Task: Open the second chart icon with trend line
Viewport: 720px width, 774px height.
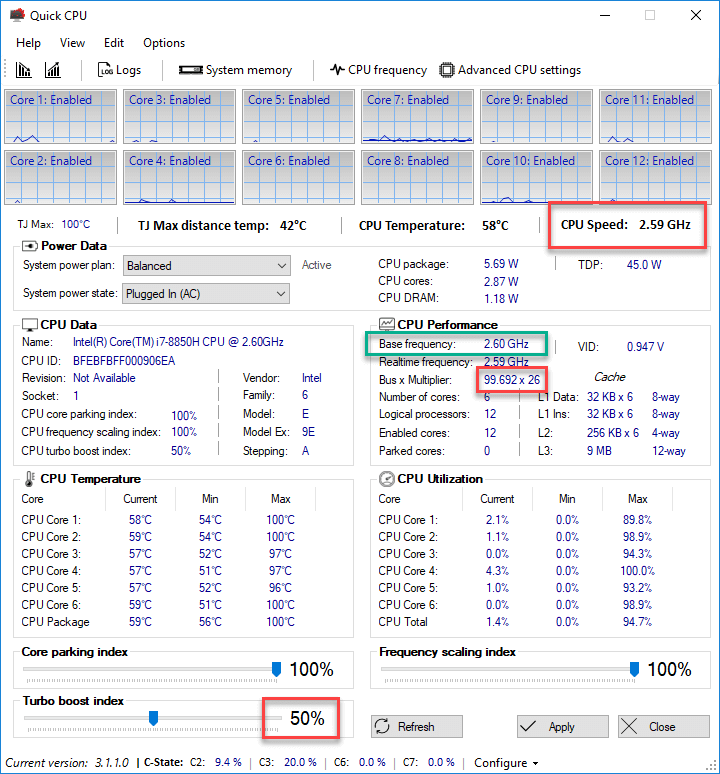Action: click(53, 70)
